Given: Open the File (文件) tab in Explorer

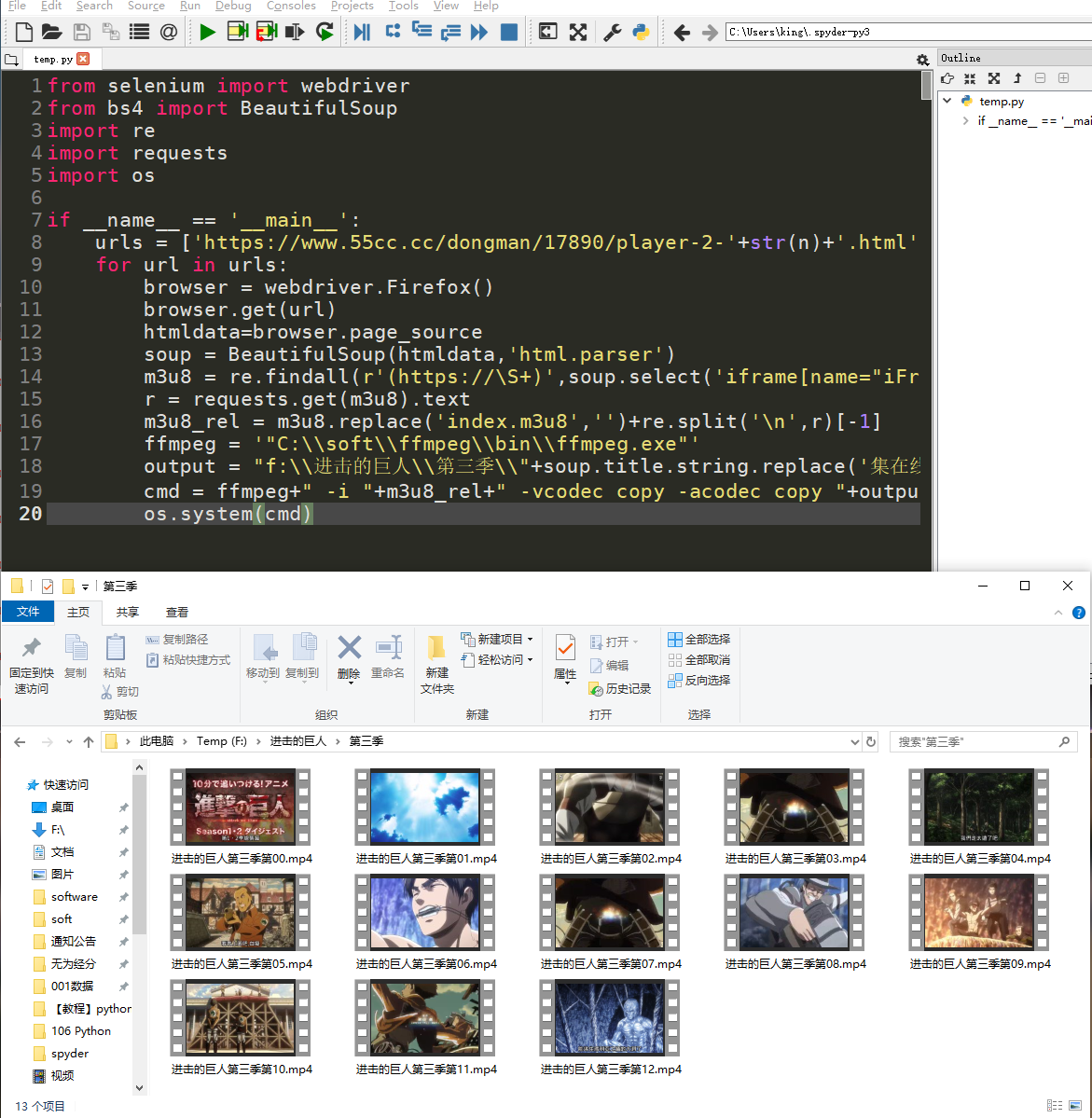Looking at the screenshot, I should pyautogui.click(x=28, y=612).
